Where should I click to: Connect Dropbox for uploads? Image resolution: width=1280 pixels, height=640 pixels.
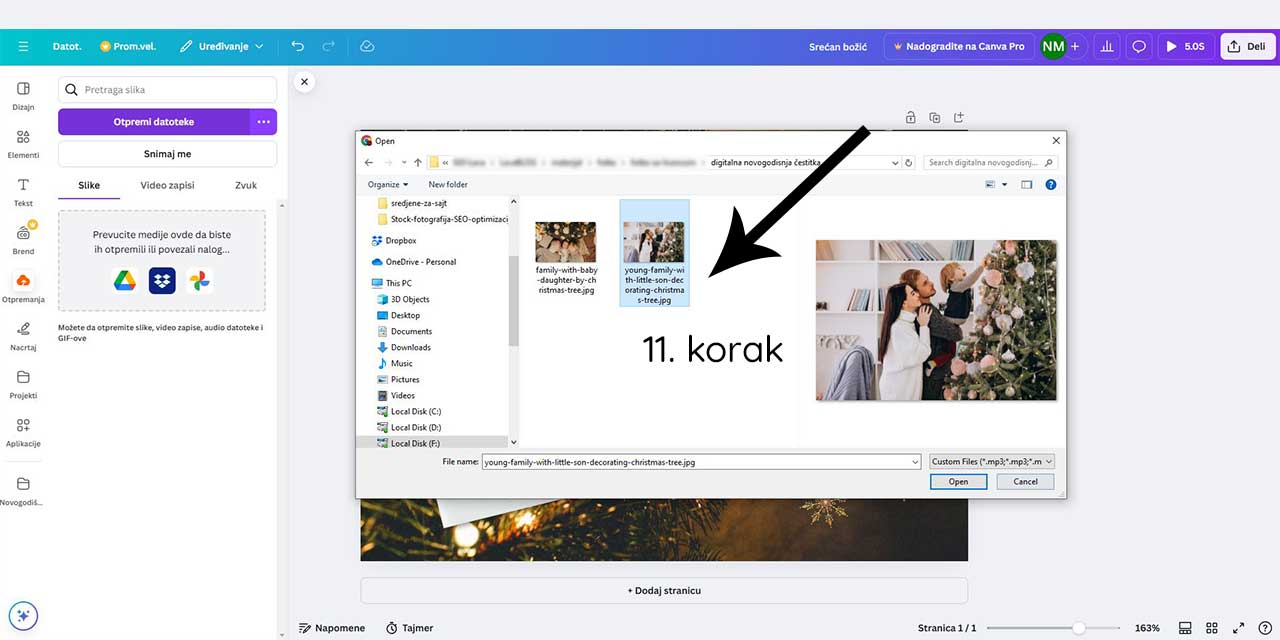[161, 281]
